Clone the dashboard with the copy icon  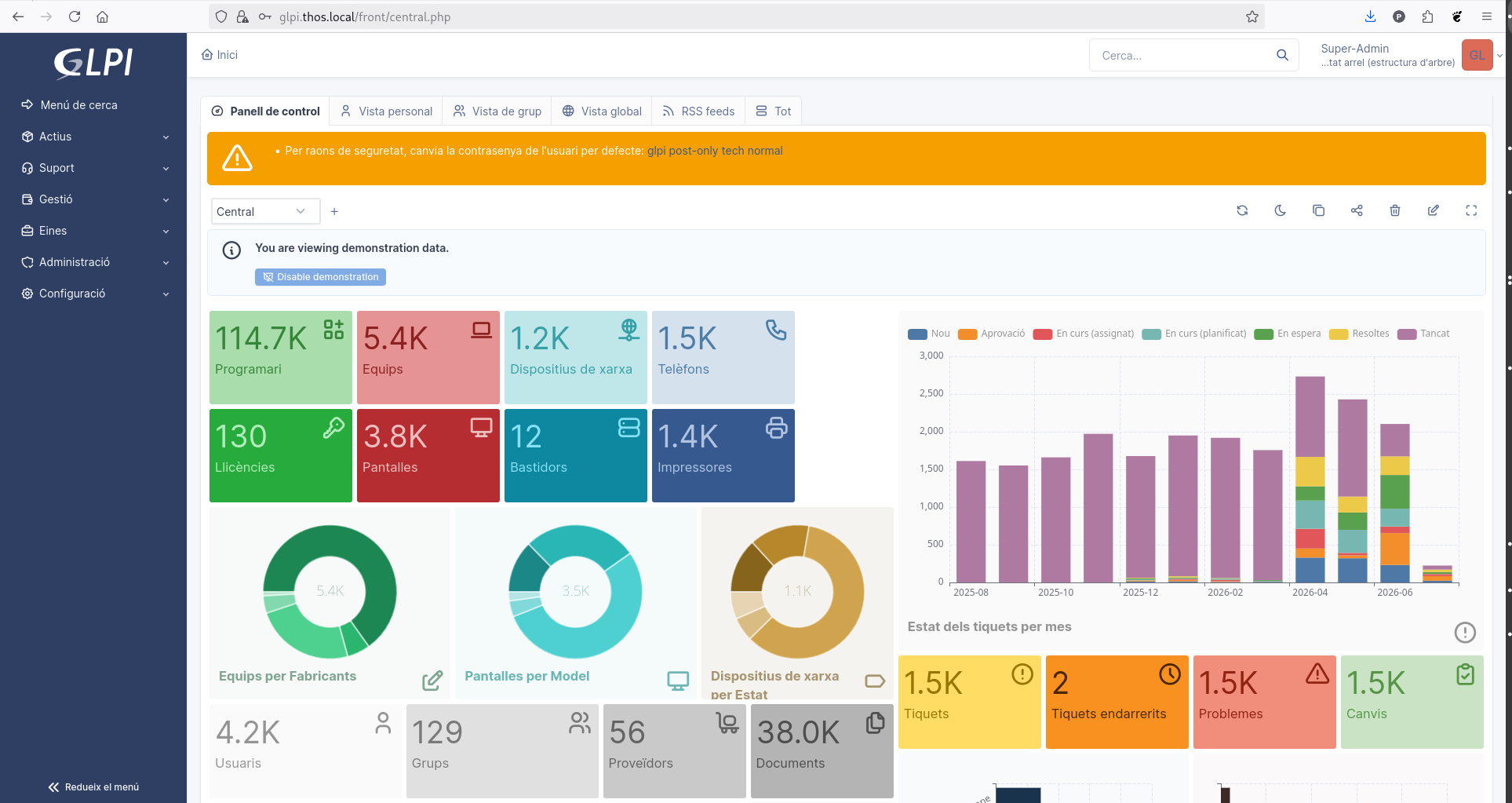click(x=1318, y=210)
